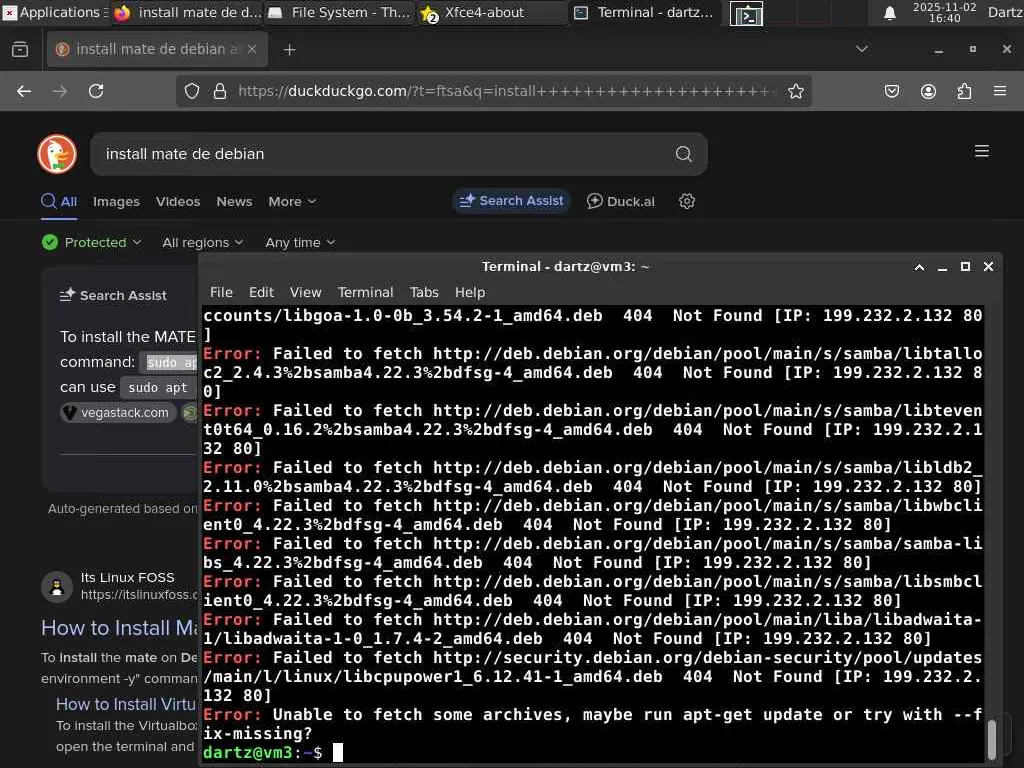Viewport: 1024px width, 768px height.
Task: Open the terminal File menu
Action: tap(221, 293)
